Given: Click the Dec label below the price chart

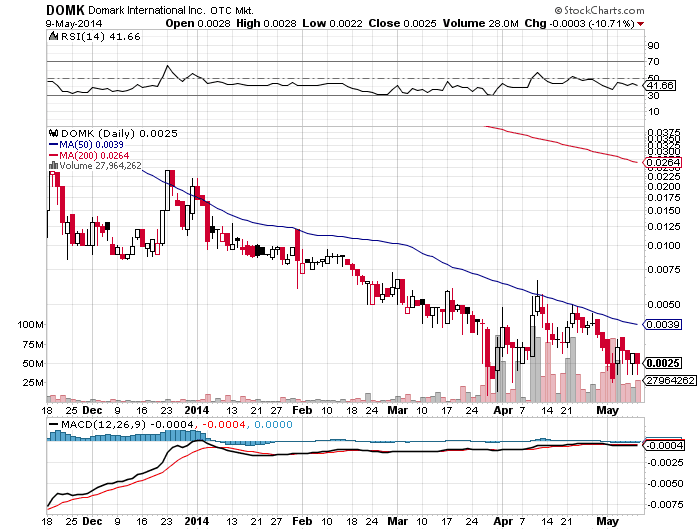Looking at the screenshot, I should point(92,410).
